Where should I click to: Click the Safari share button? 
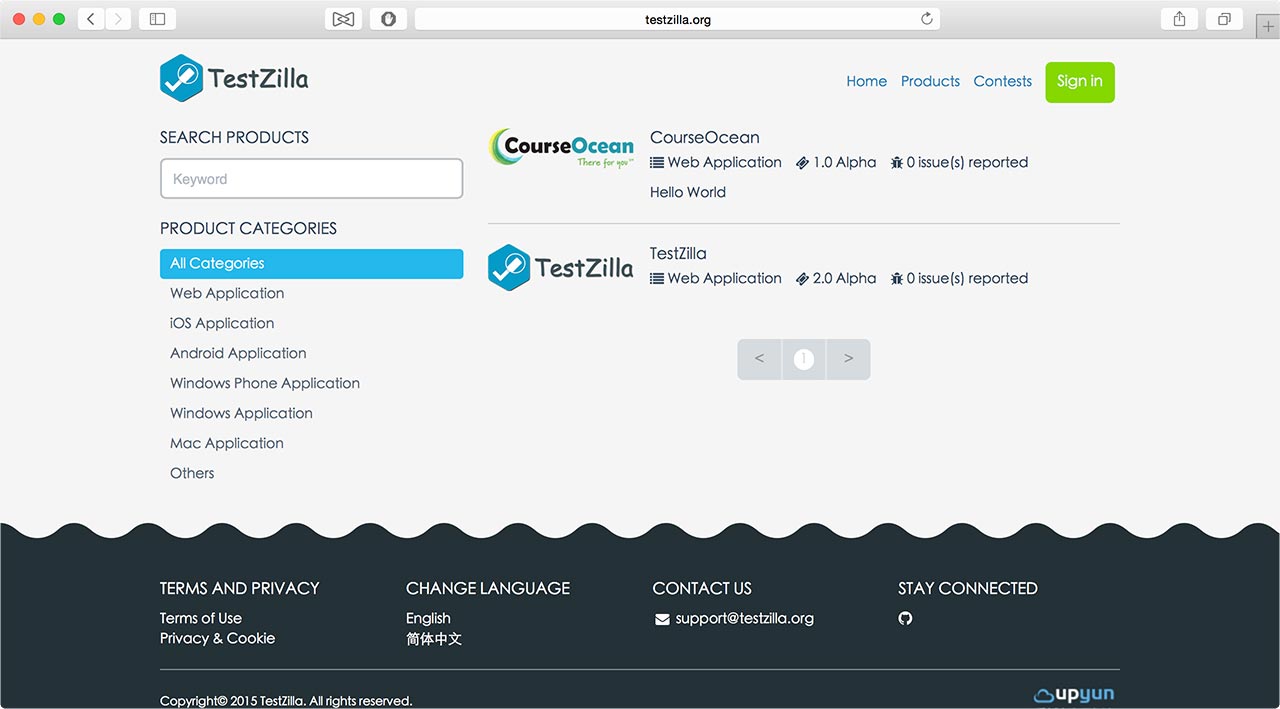(x=1180, y=19)
